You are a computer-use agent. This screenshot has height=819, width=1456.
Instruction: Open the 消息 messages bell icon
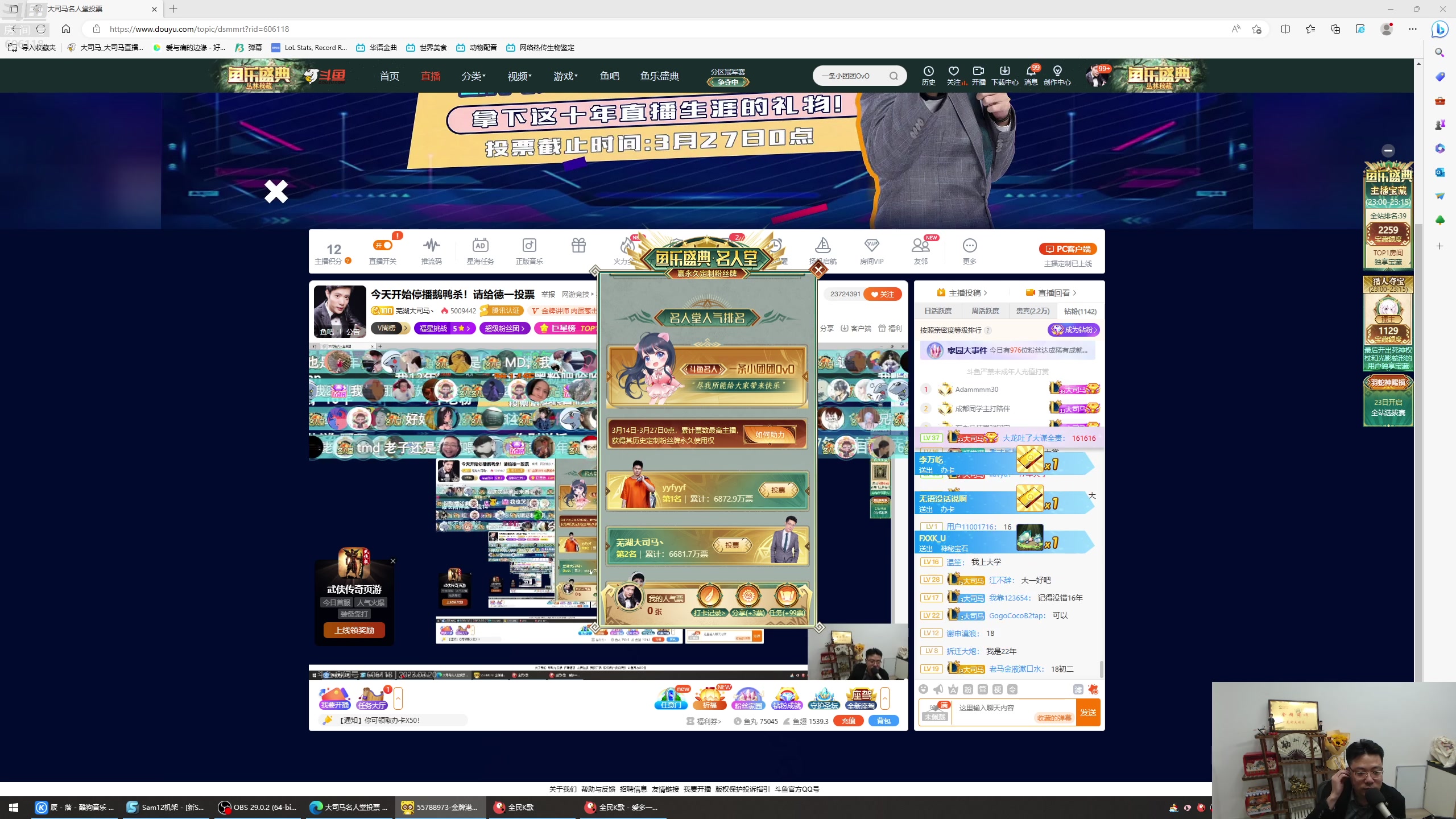(1031, 76)
